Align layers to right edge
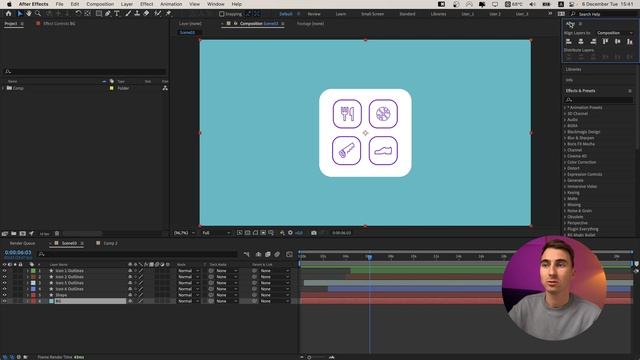Screen dimensions: 640x360 click(x=593, y=41)
